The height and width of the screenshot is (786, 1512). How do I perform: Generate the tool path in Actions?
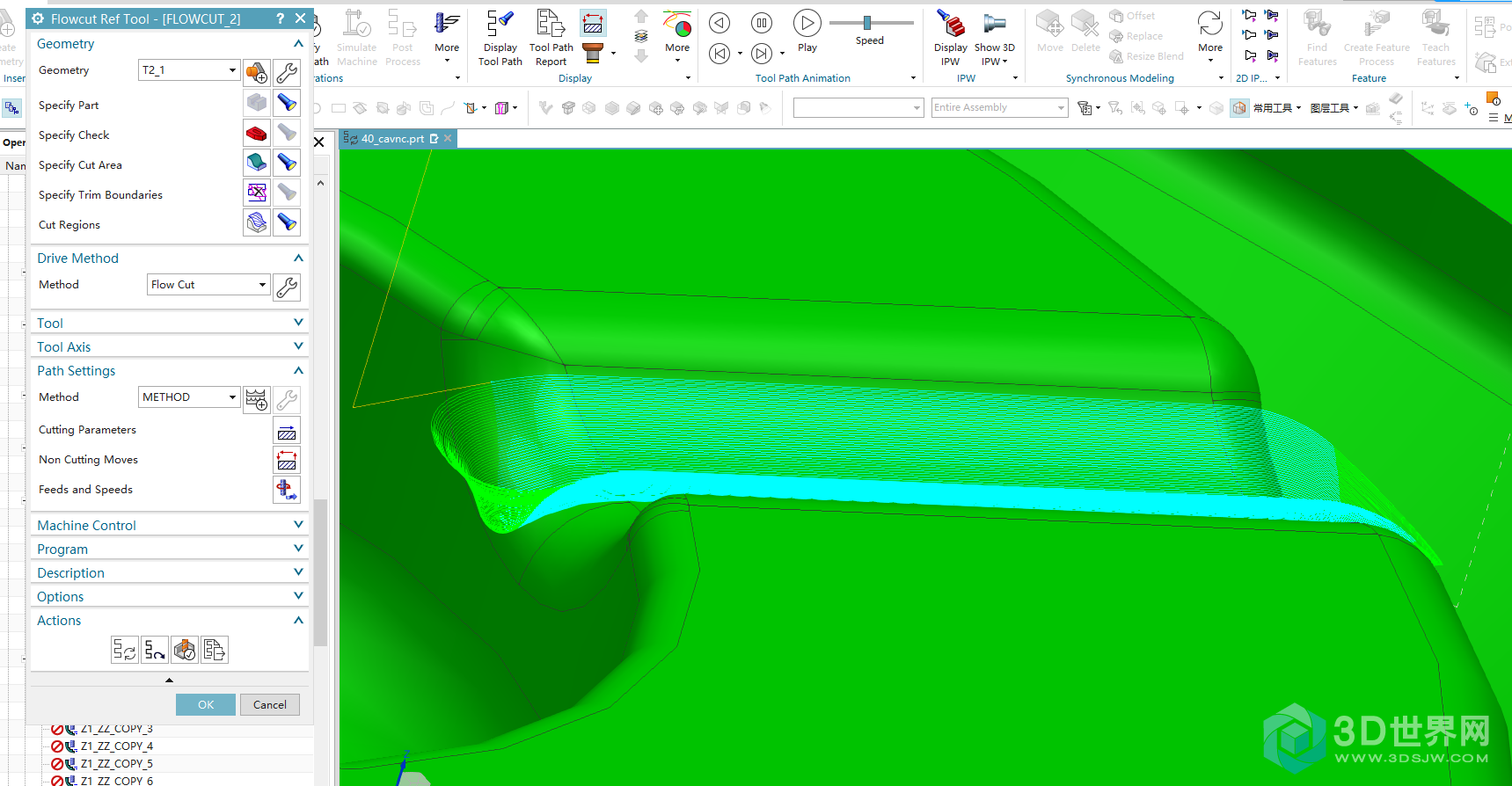pos(124,650)
